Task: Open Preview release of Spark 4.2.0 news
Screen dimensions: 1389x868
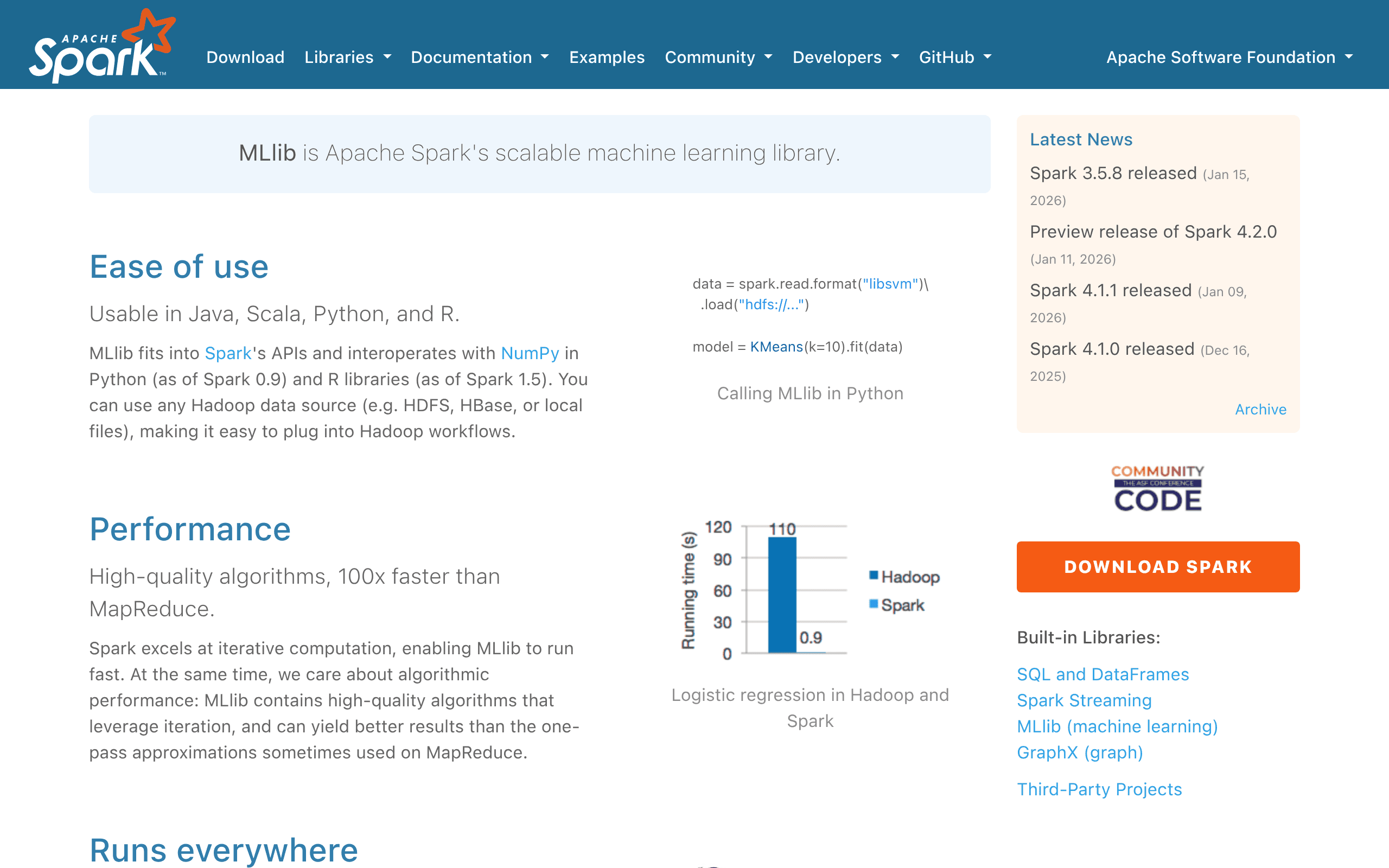Action: pyautogui.click(x=1153, y=231)
